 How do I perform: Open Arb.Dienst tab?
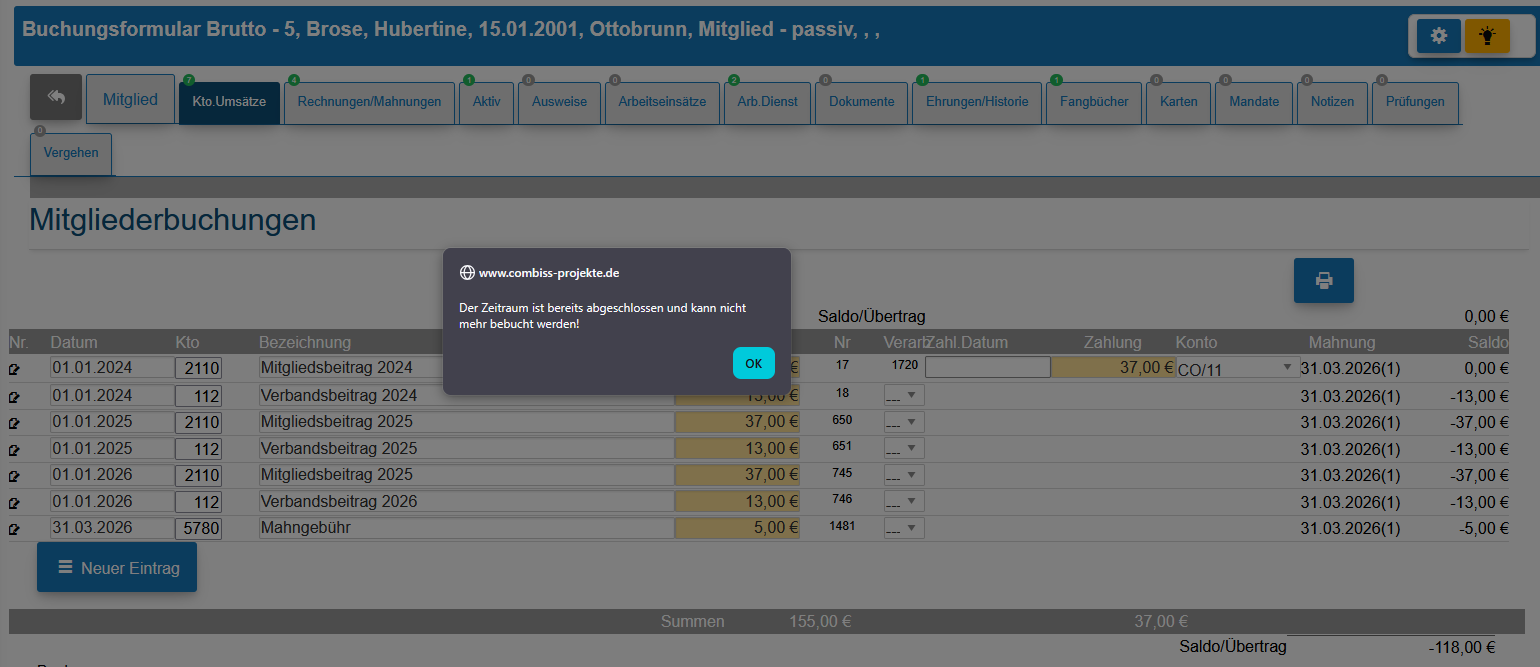tap(767, 101)
